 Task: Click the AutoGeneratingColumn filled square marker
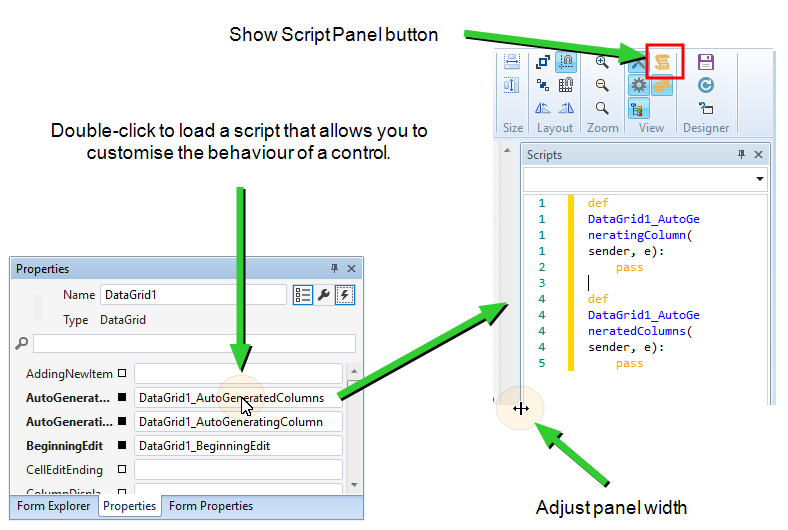[x=122, y=421]
